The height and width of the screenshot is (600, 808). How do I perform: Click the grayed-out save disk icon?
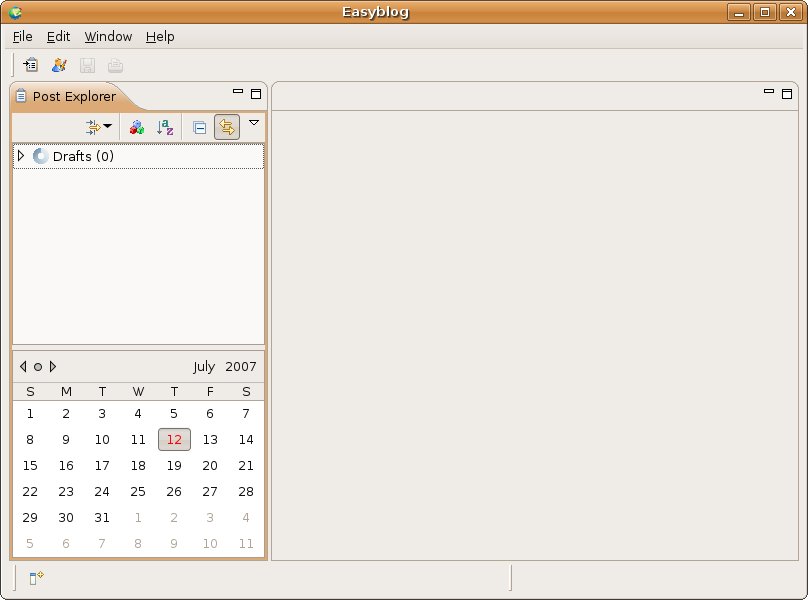(x=87, y=65)
